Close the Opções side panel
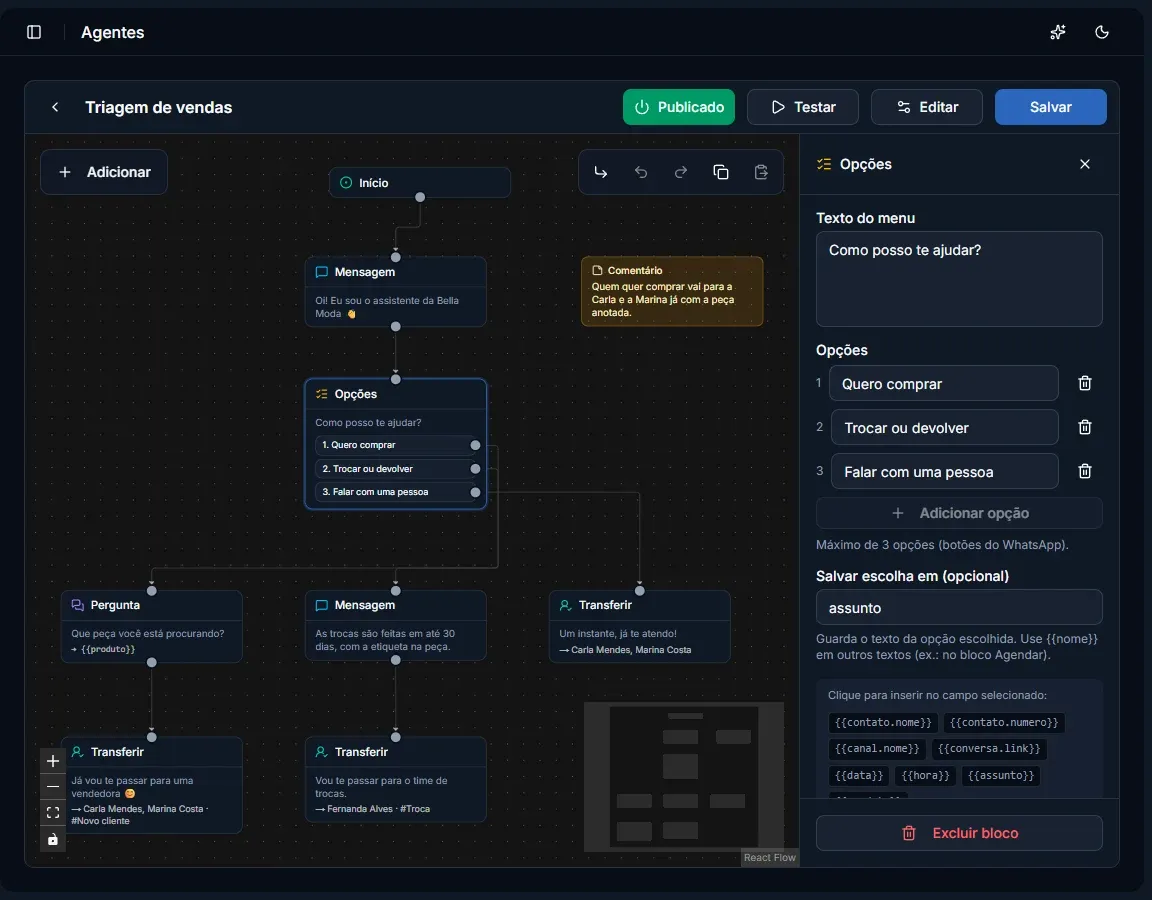Viewport: 1152px width, 900px height. tap(1085, 165)
